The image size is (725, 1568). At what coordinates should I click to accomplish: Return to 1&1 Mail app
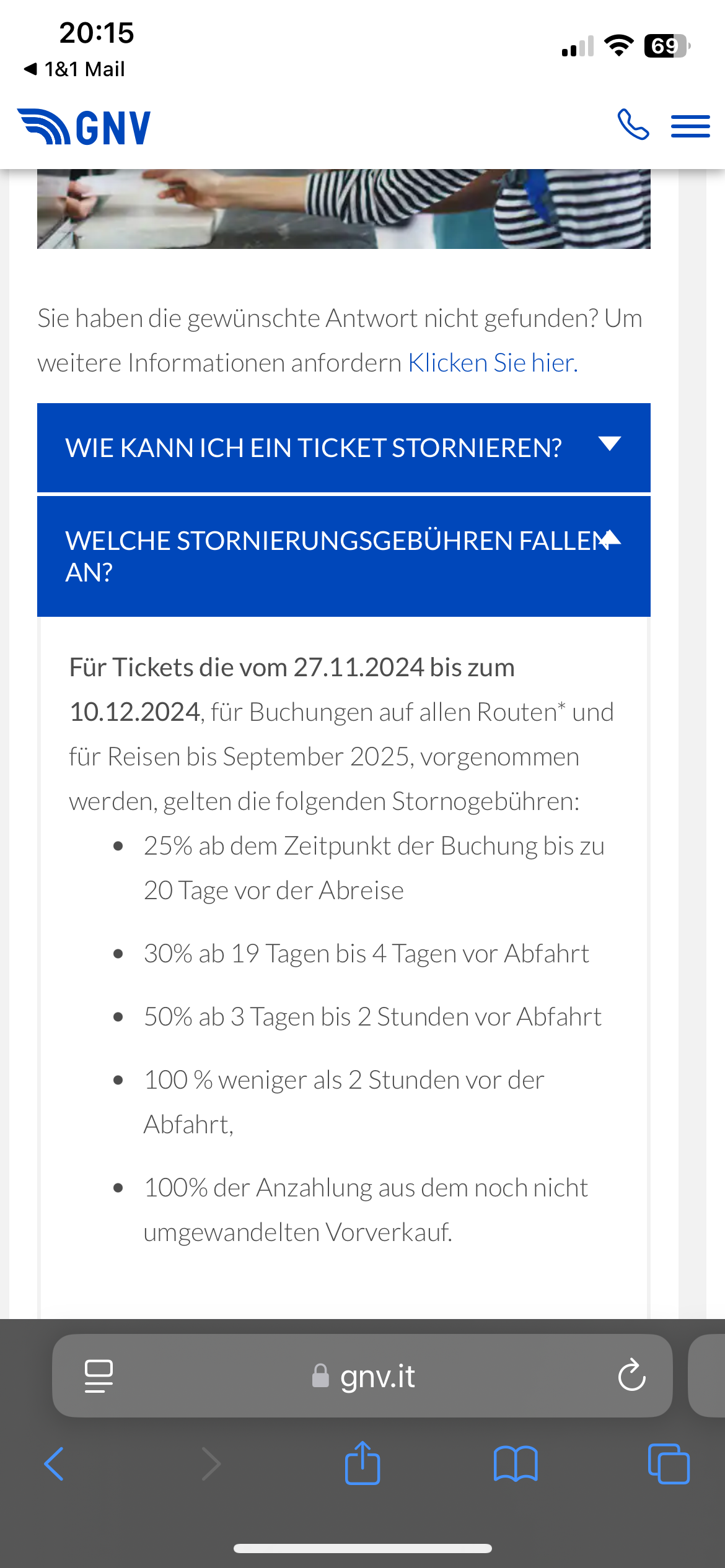[74, 69]
